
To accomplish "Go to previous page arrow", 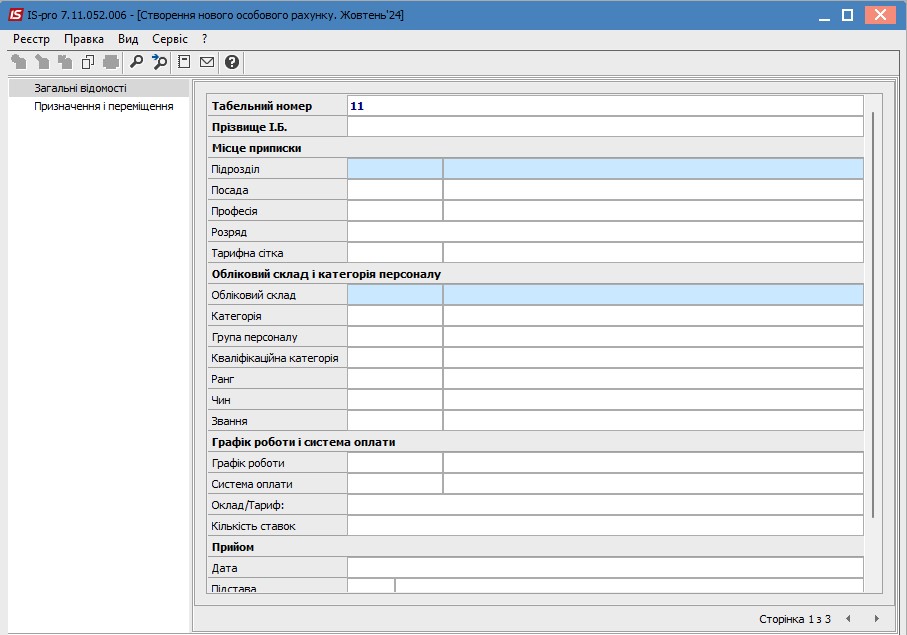I will [848, 619].
